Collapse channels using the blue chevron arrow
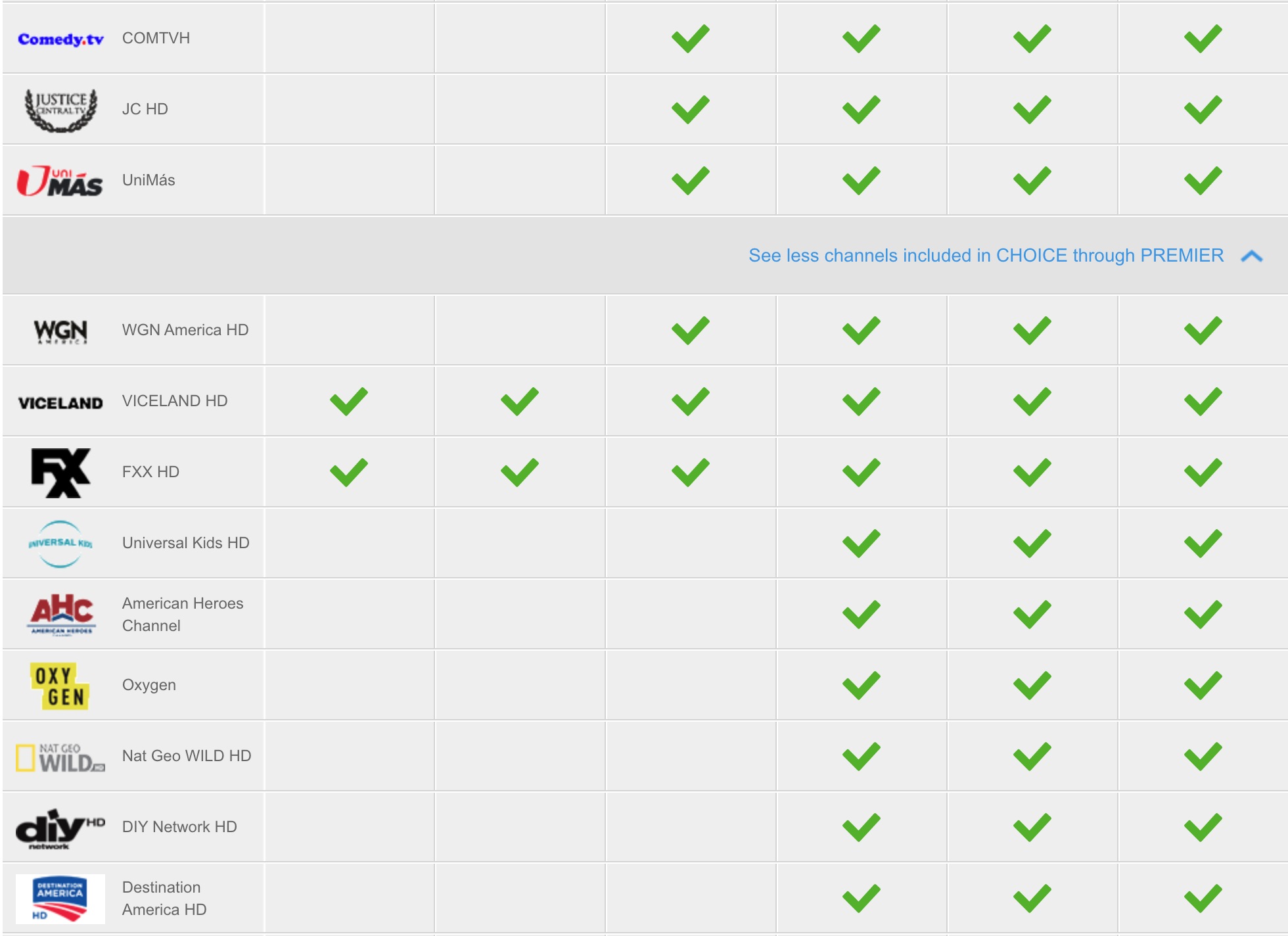1288x936 pixels. (x=1252, y=256)
